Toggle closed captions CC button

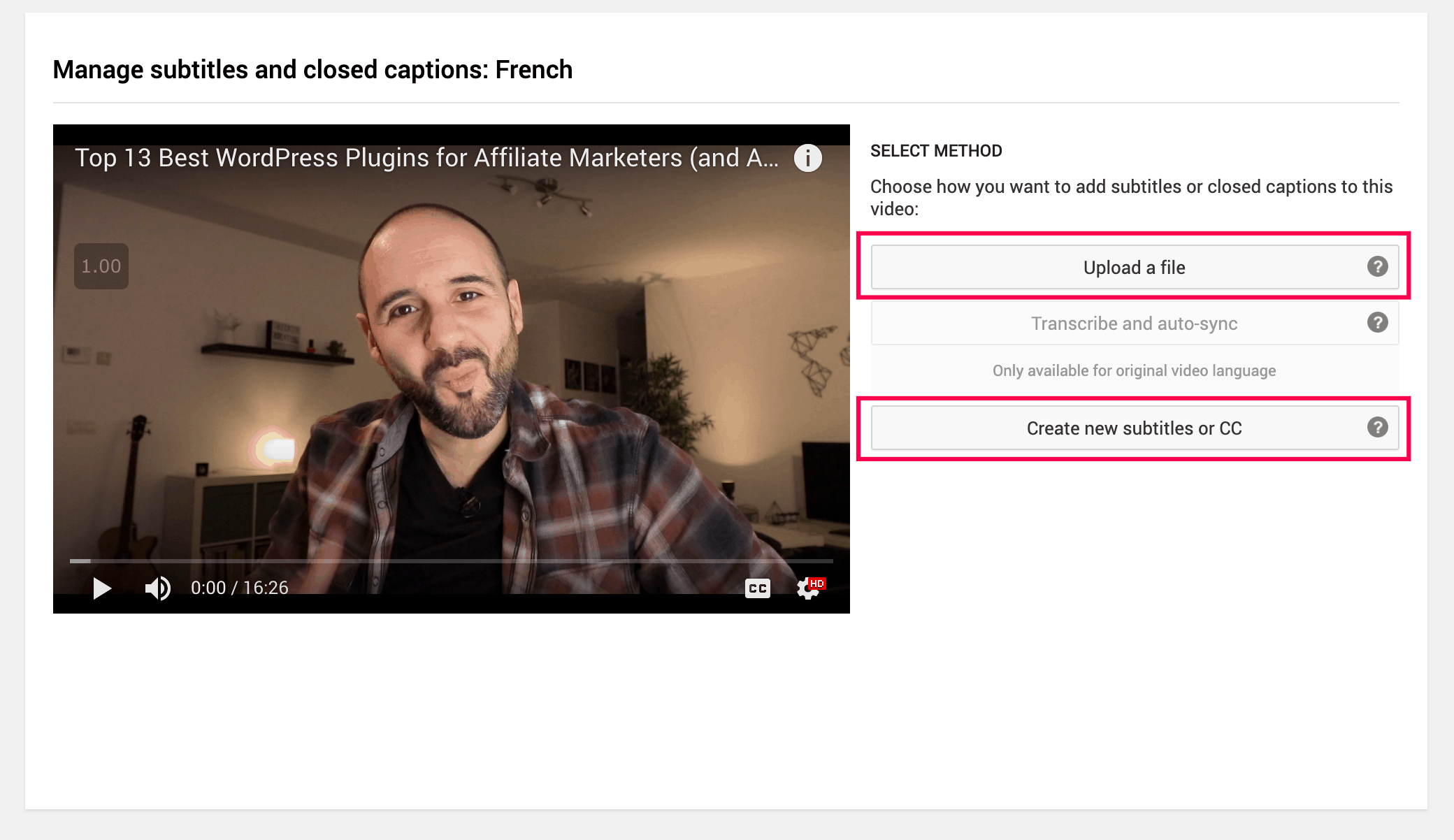pyautogui.click(x=758, y=588)
